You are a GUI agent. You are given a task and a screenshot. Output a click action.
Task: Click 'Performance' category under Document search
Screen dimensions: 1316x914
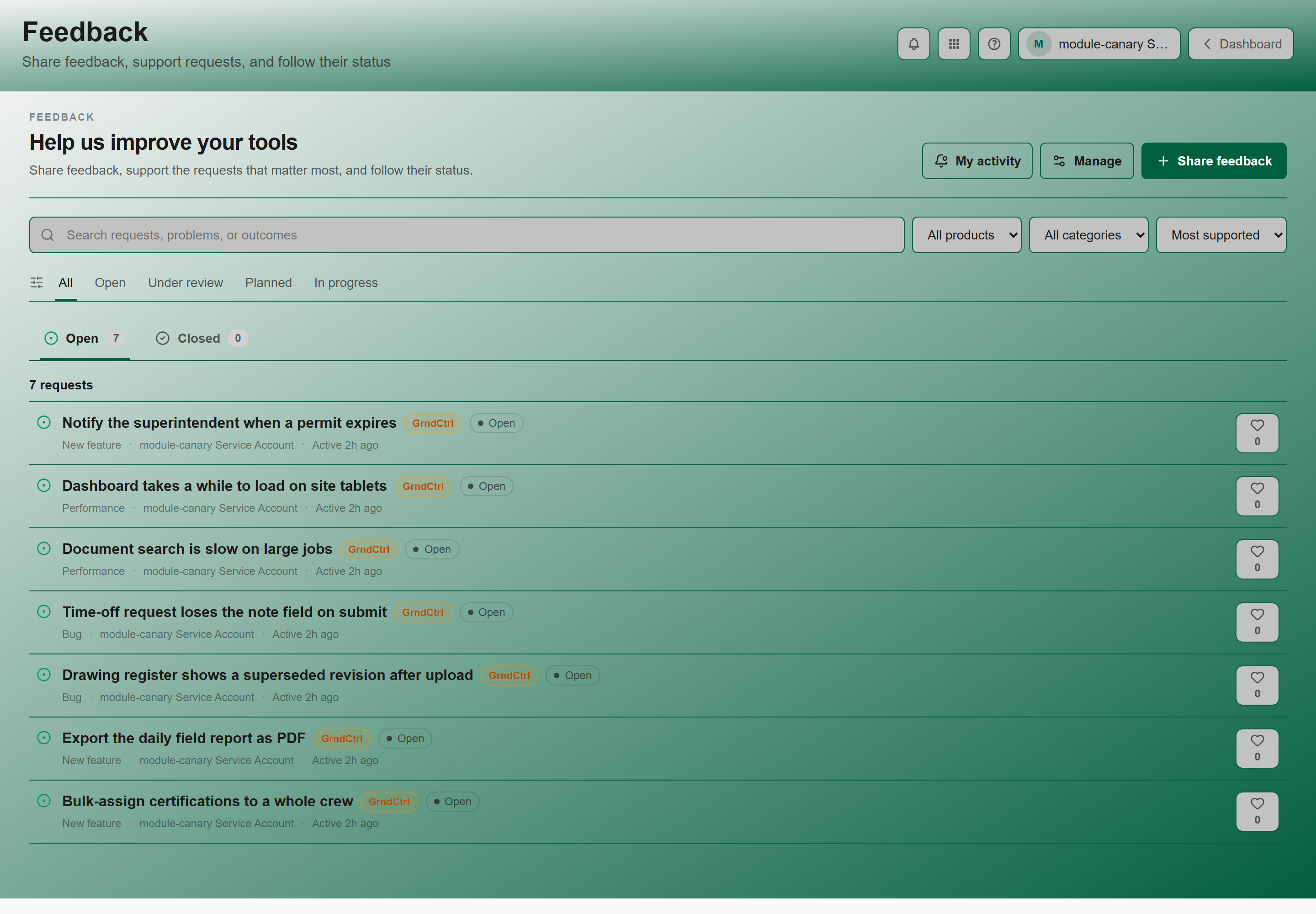click(93, 571)
